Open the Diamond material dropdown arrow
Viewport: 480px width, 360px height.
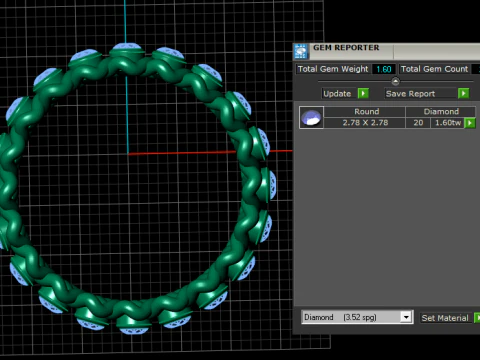tap(406, 317)
